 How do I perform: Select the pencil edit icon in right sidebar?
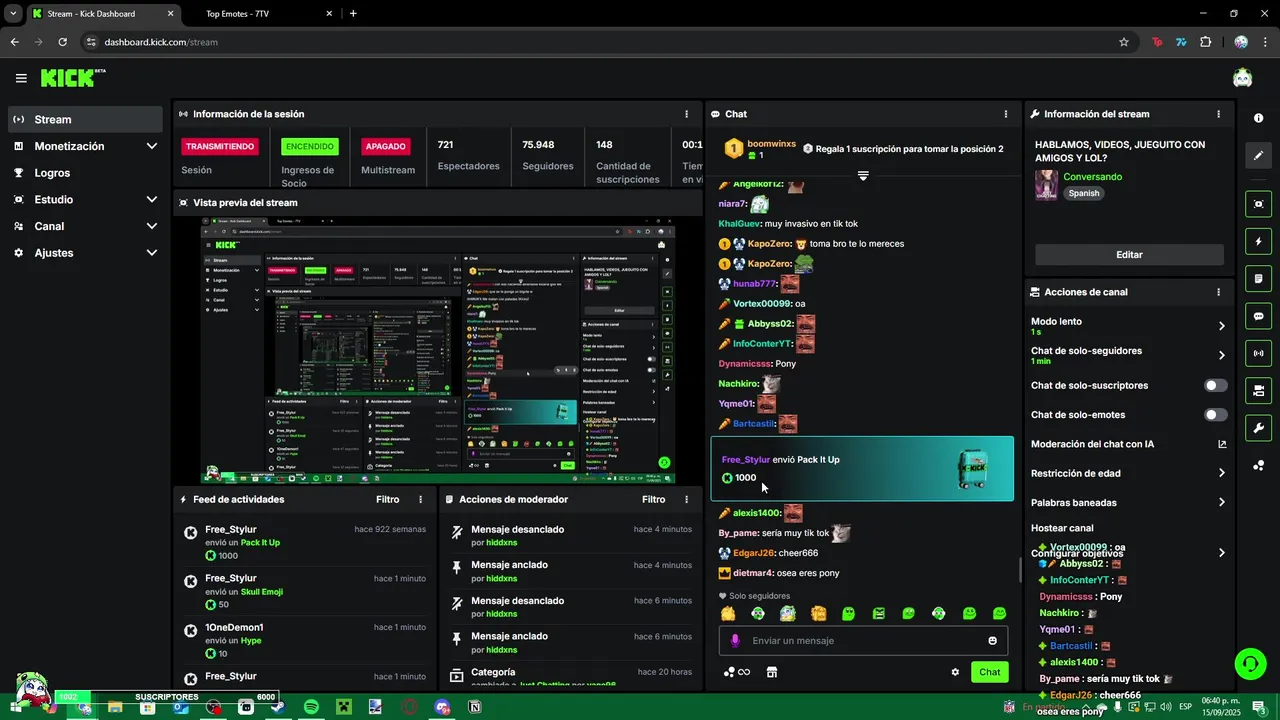click(1258, 155)
